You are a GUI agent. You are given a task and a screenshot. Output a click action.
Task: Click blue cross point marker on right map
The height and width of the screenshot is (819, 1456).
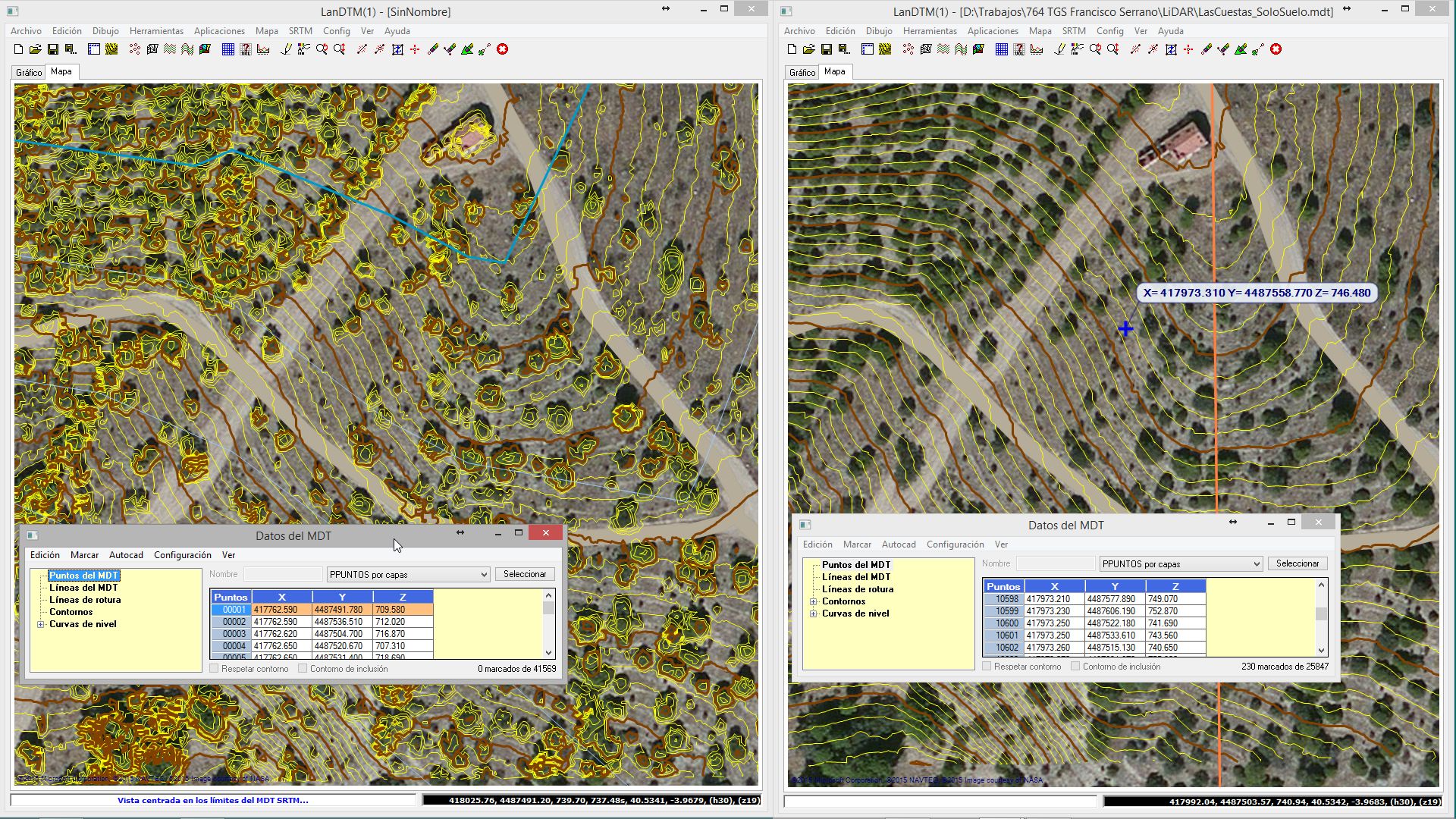tap(1125, 328)
